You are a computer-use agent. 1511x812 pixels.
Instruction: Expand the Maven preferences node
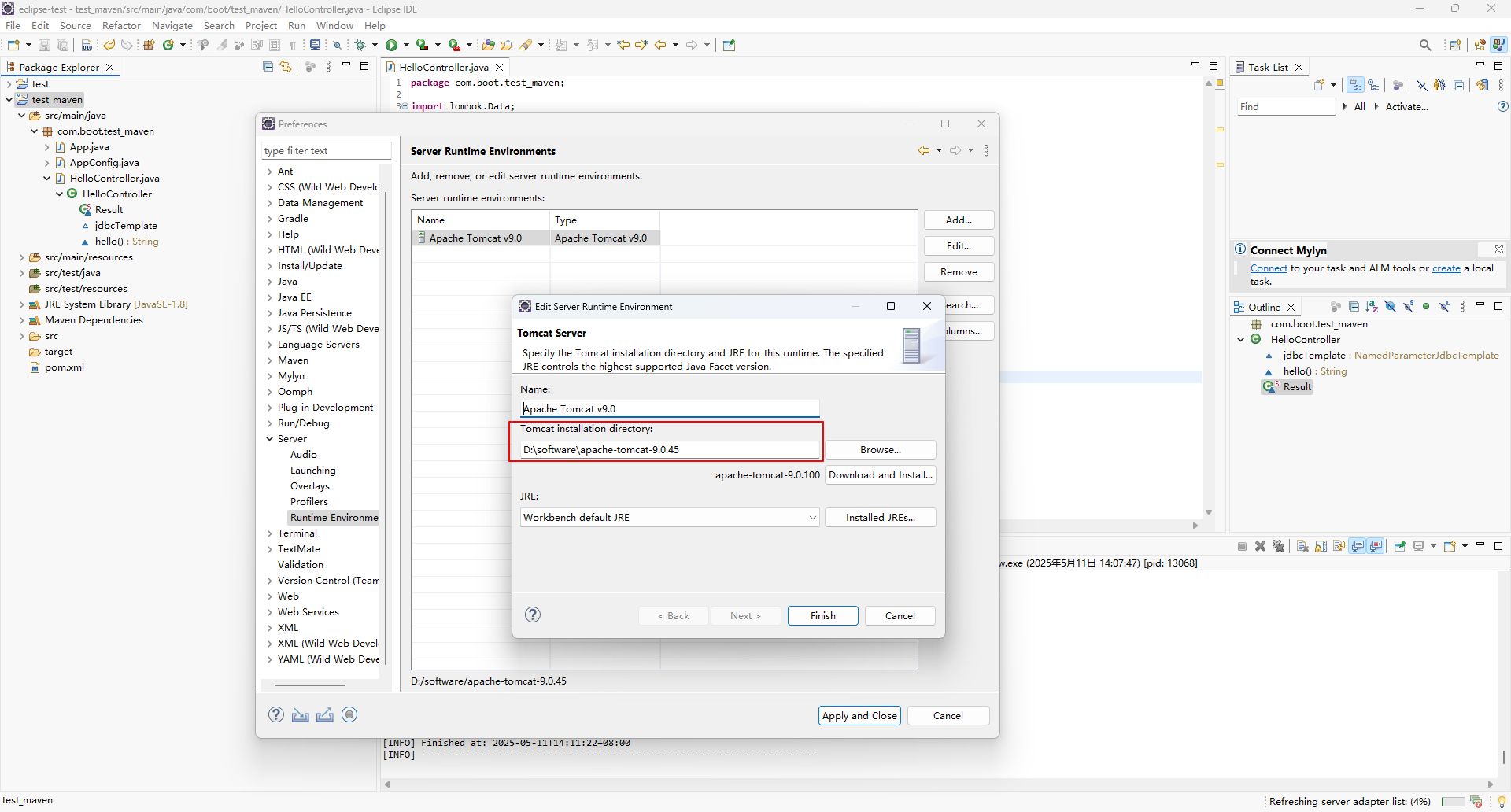coord(269,360)
